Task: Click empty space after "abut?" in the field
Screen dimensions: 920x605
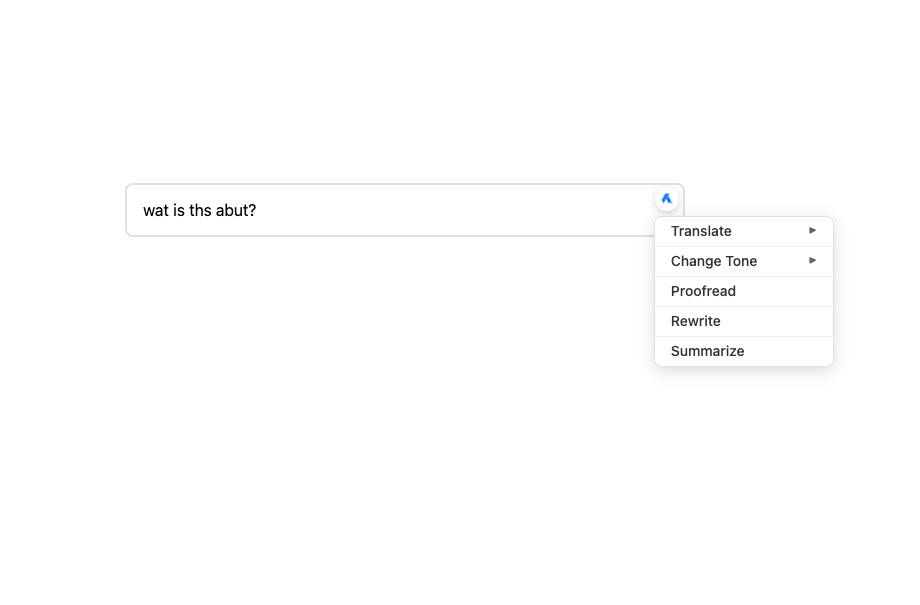Action: [x=450, y=210]
